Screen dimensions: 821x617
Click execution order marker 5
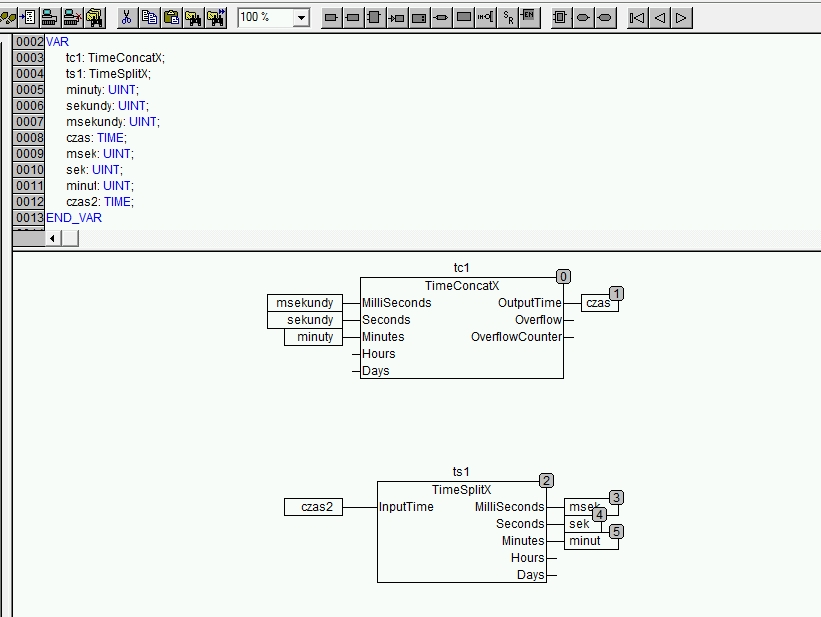click(x=616, y=532)
